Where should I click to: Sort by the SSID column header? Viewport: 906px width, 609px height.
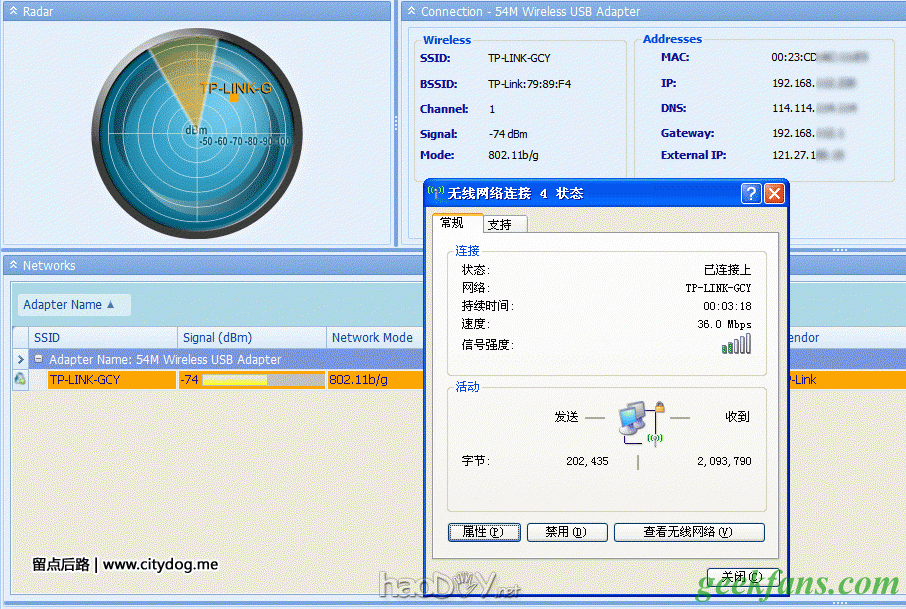click(47, 338)
